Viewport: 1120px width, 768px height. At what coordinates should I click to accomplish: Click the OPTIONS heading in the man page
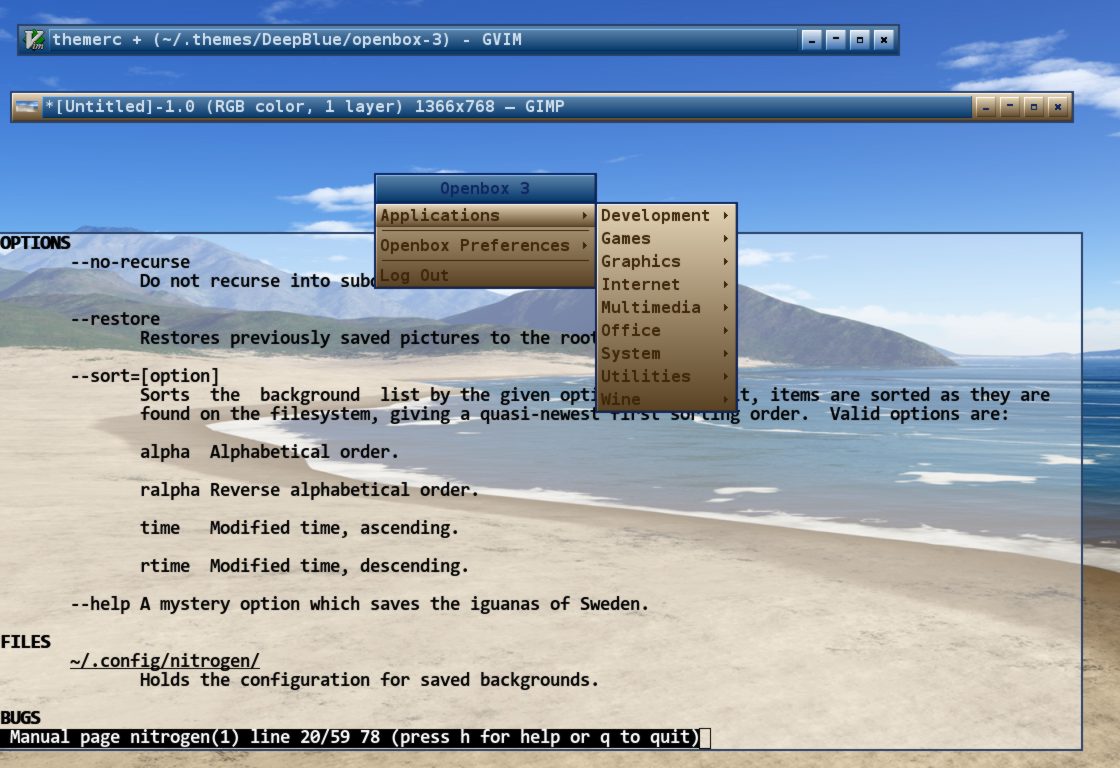(x=35, y=243)
